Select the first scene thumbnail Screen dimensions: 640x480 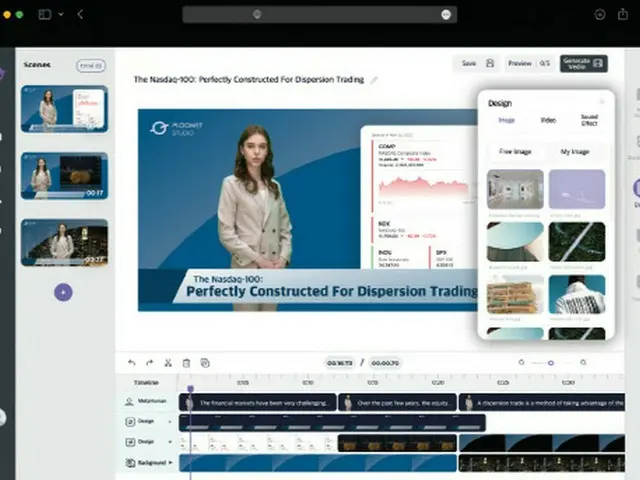click(x=64, y=109)
